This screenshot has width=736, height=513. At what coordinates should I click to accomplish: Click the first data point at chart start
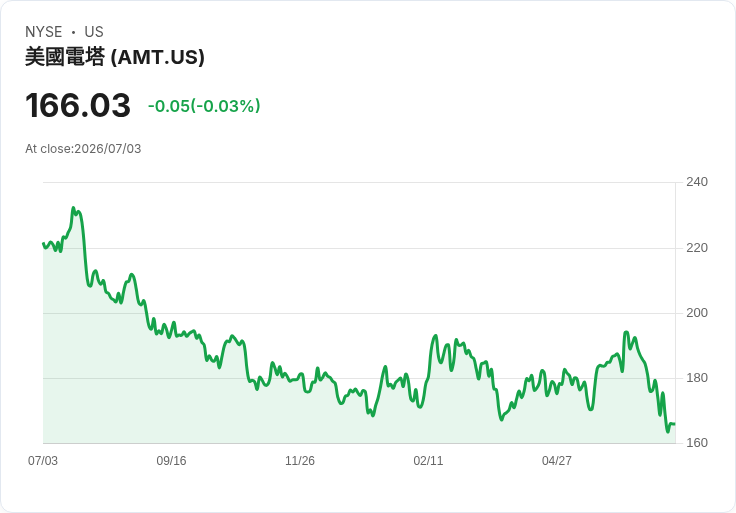[43, 244]
